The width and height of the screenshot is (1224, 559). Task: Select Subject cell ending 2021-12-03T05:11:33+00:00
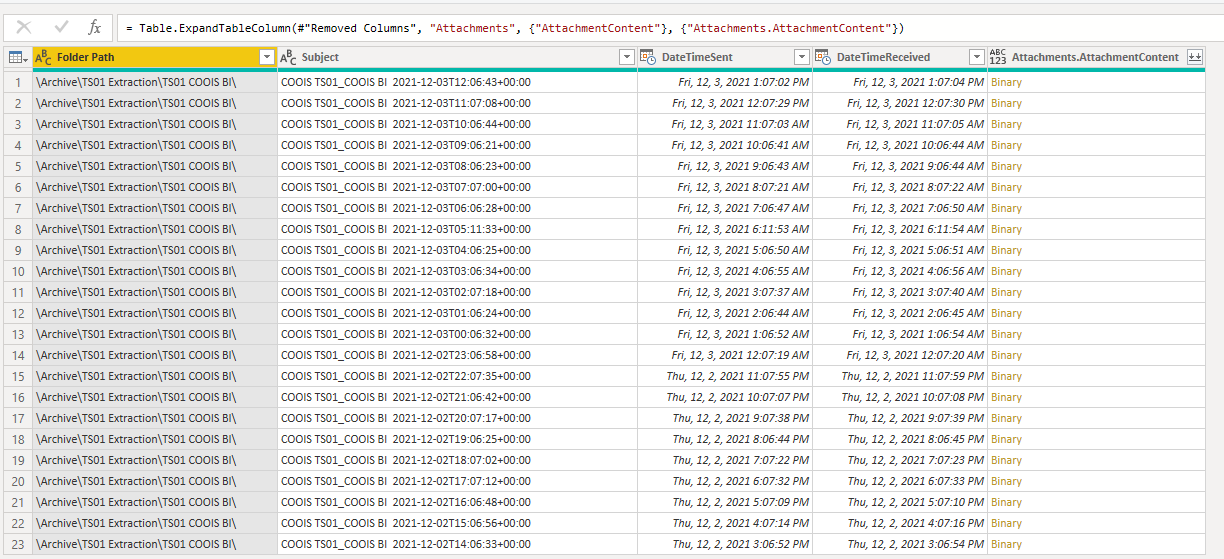tap(458, 230)
